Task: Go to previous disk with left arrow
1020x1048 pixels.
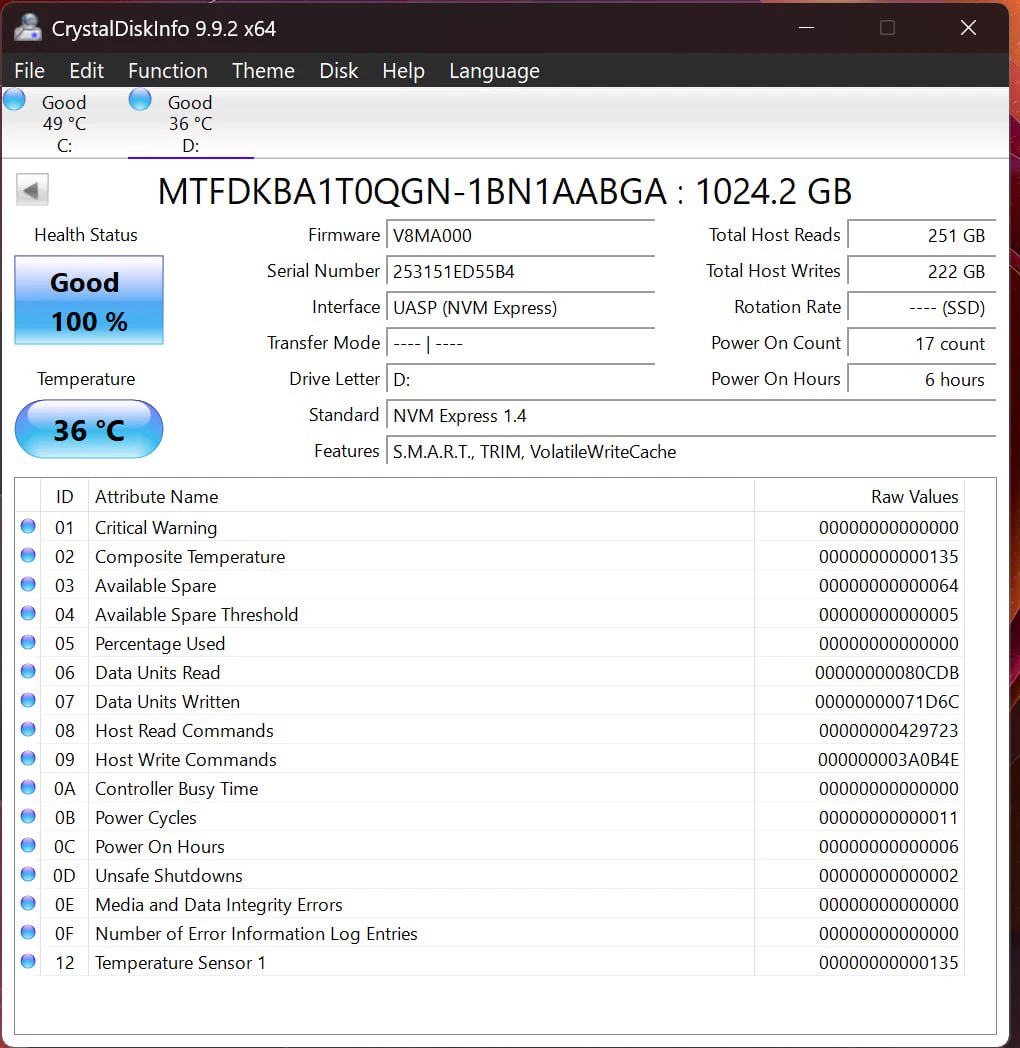Action: point(32,190)
